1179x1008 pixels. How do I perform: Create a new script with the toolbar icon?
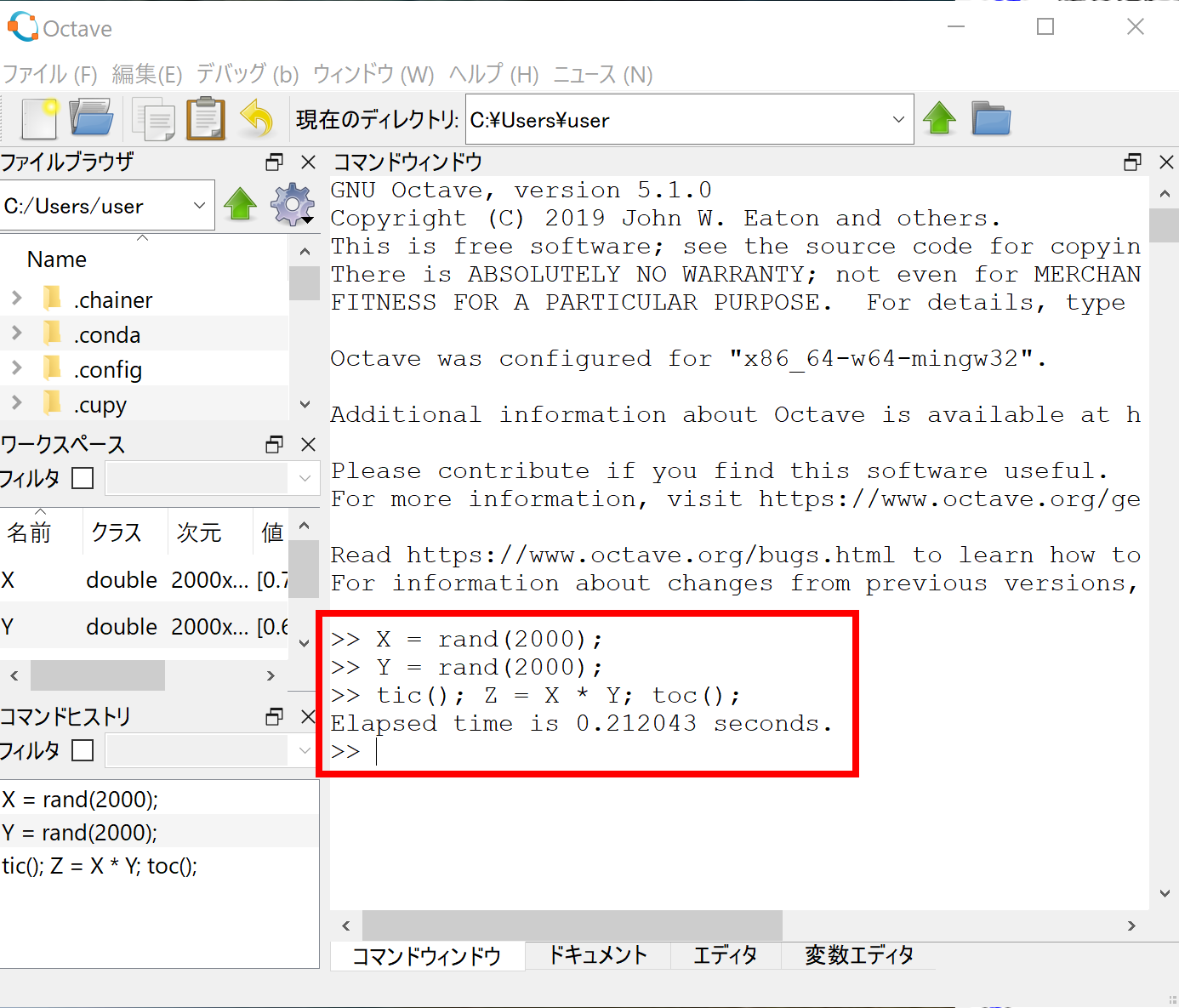(x=40, y=119)
